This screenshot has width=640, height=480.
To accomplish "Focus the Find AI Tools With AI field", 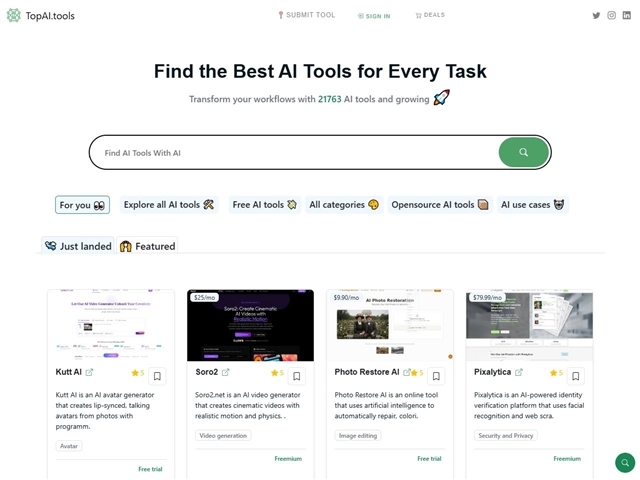I will 294,153.
